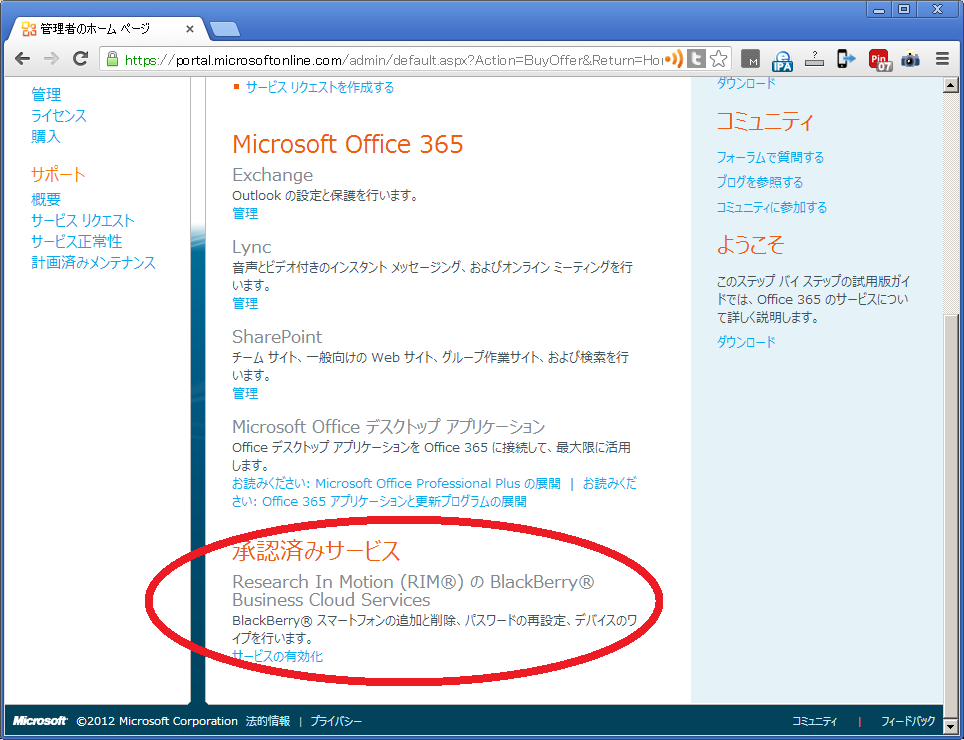Click フォーラムで質問する link
964x740 pixels.
click(x=770, y=157)
